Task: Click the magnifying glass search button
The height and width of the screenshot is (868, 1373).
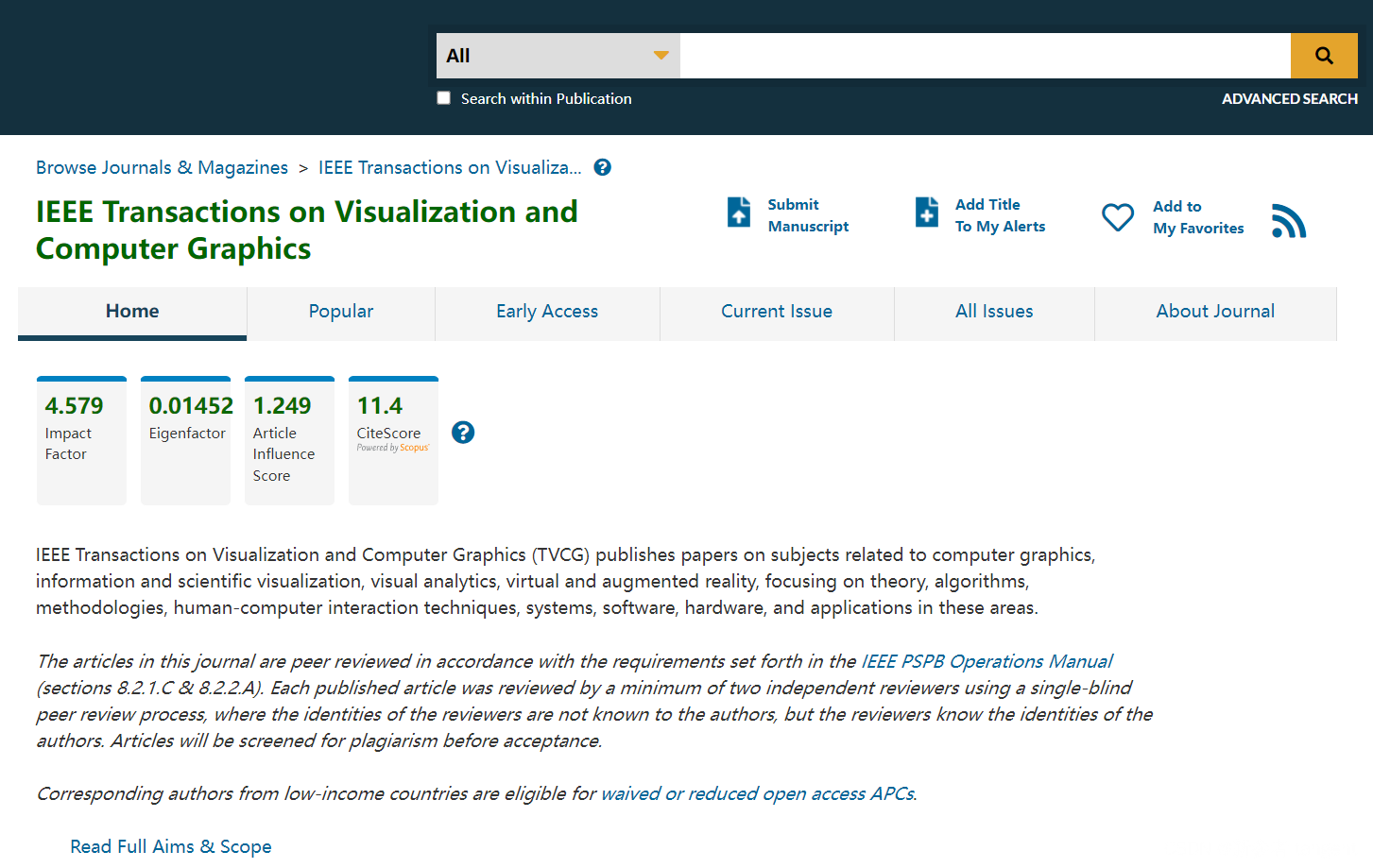Action: [1324, 56]
